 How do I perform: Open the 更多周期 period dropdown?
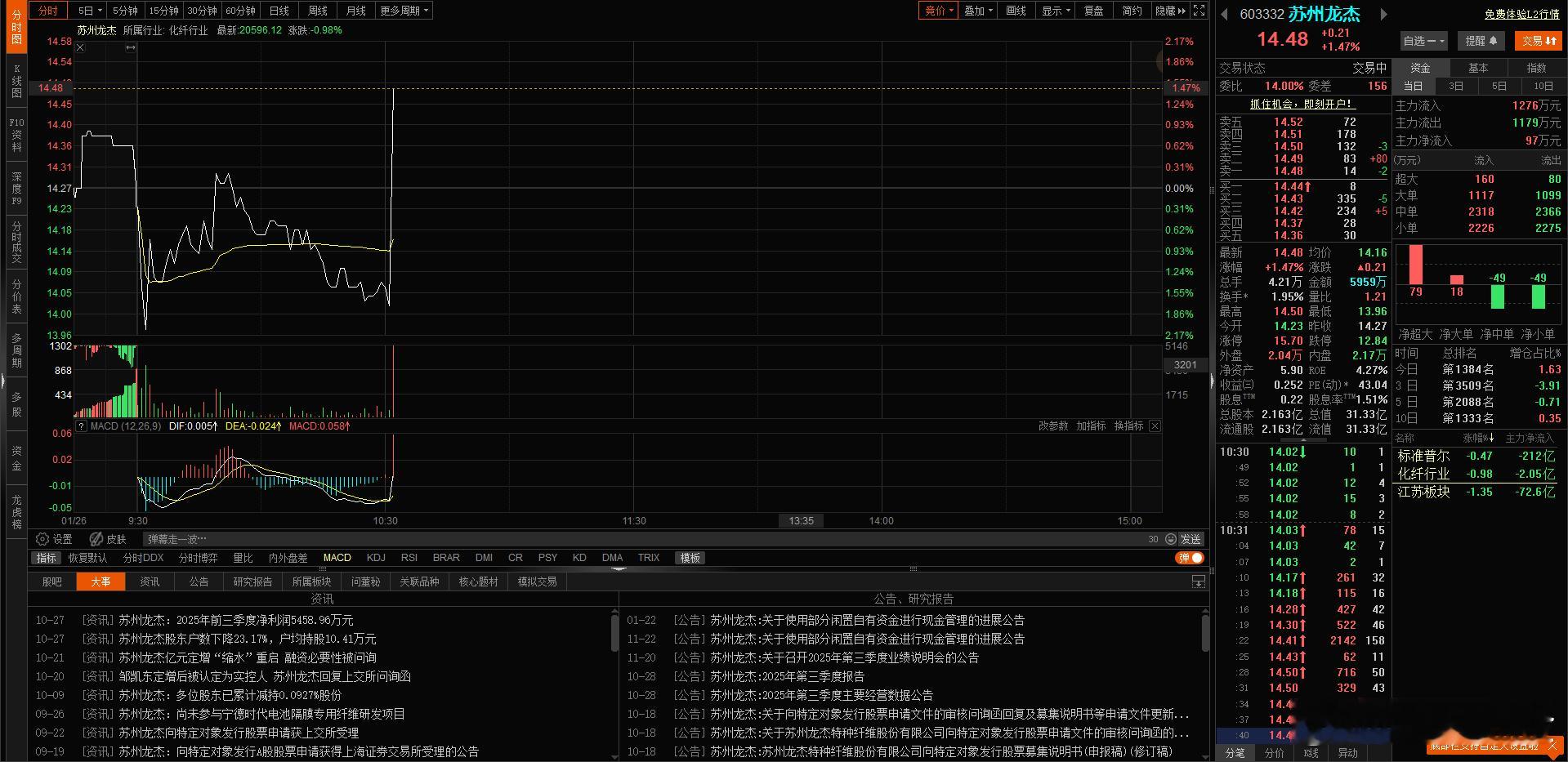tap(402, 11)
